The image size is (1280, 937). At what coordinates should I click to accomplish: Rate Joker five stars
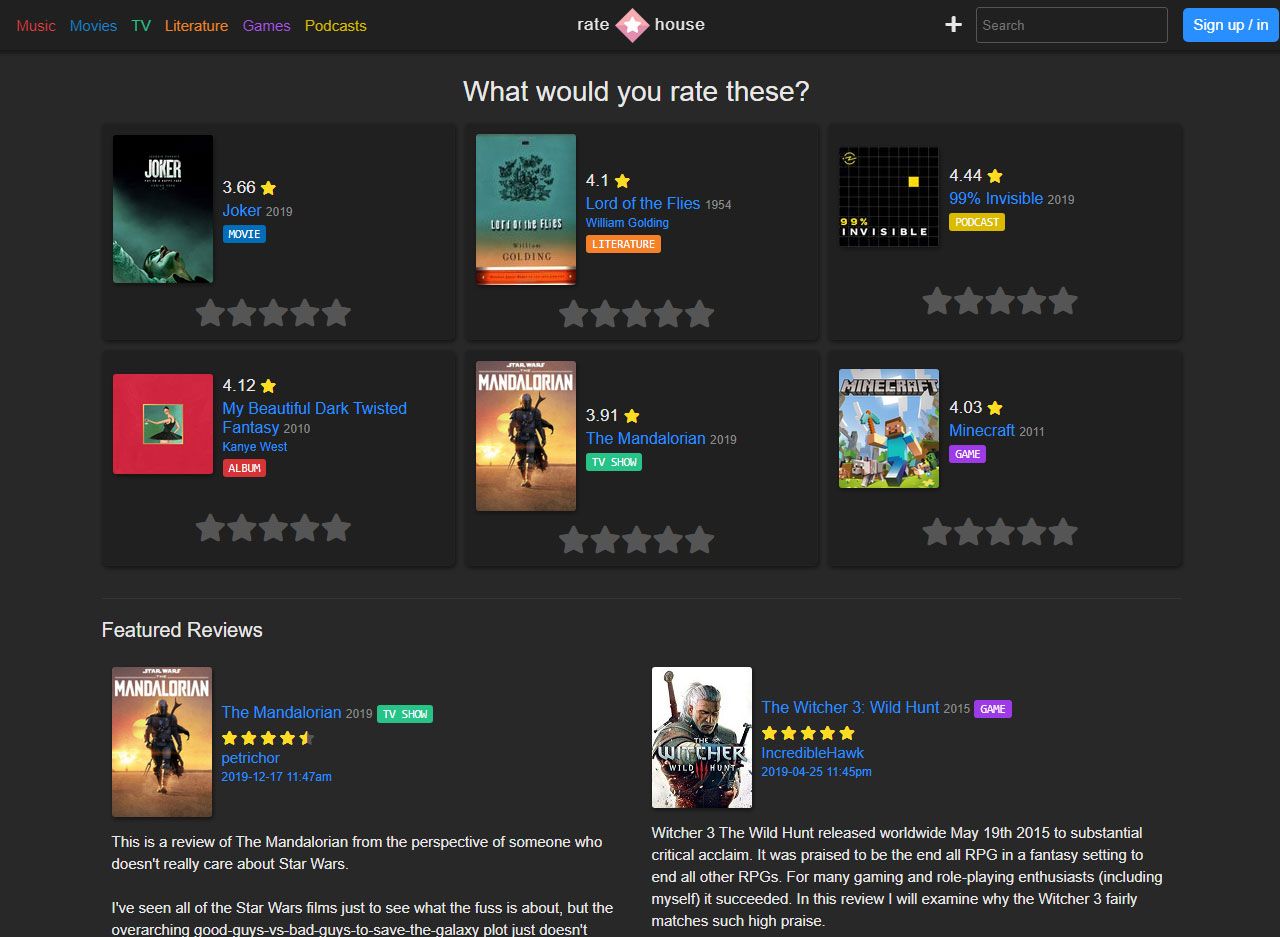pos(337,313)
